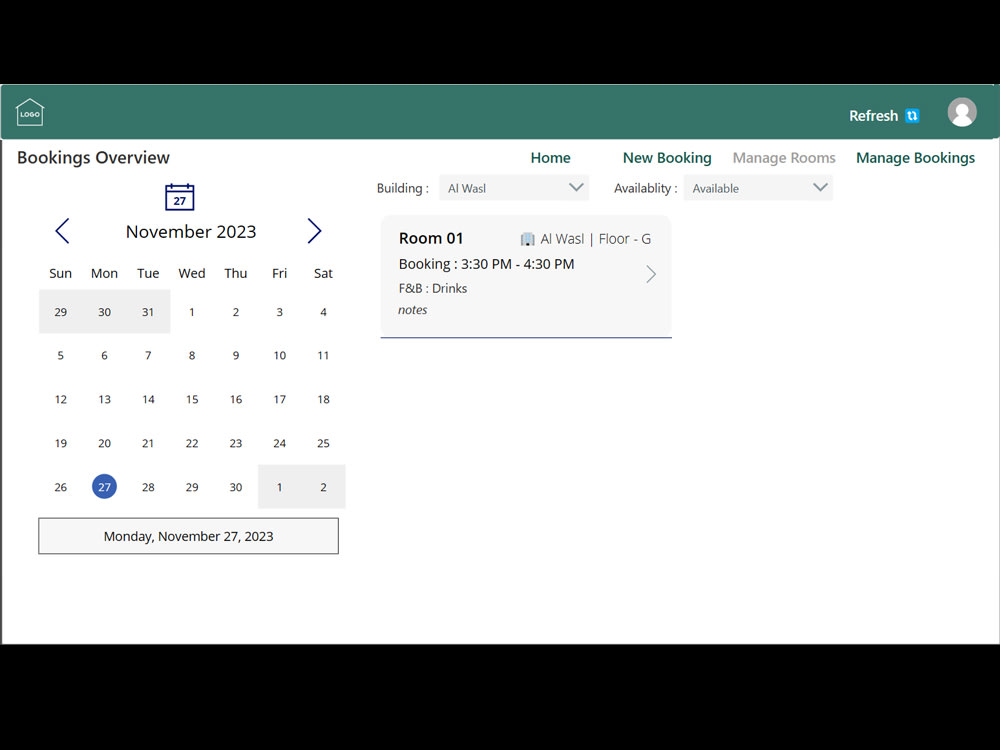Open Room 01 details via right chevron

[651, 273]
